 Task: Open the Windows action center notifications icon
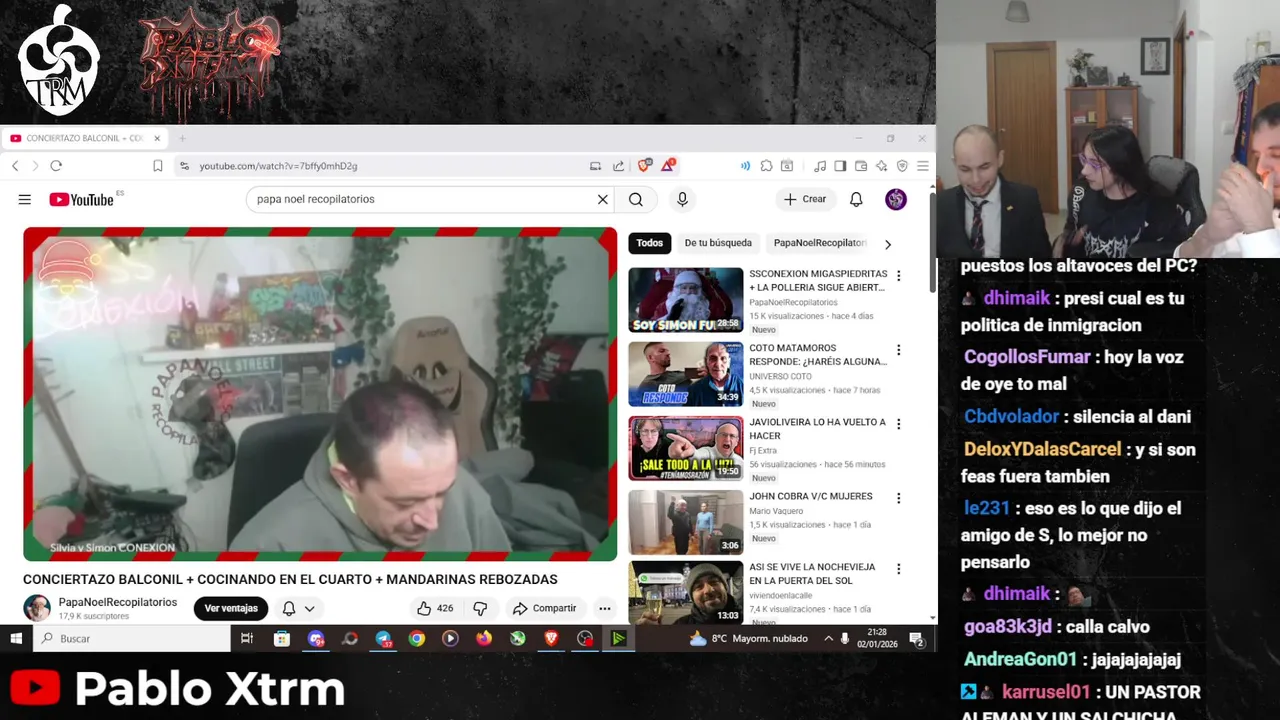point(917,638)
